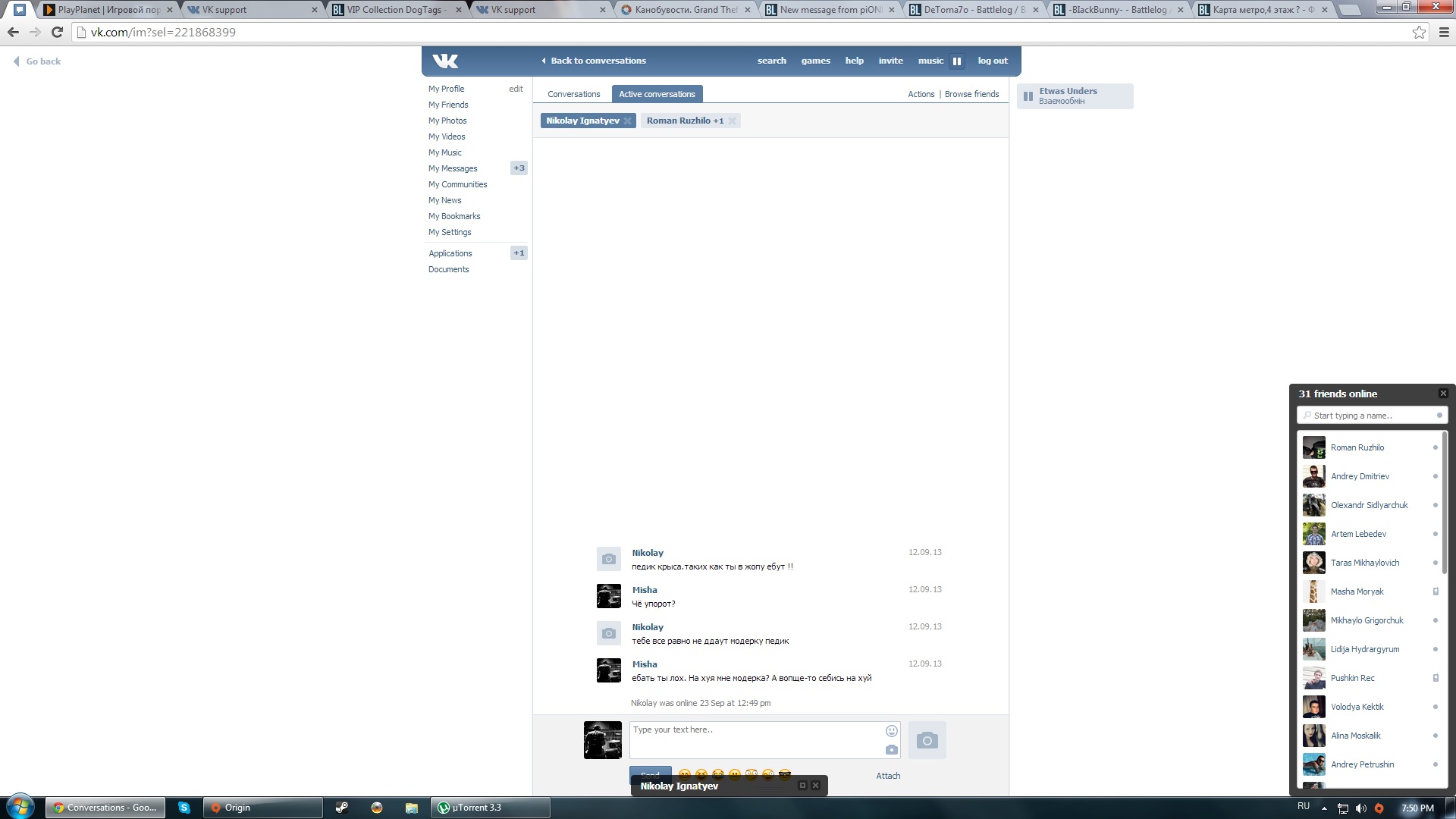Pause music from header pause button
Image resolution: width=1456 pixels, height=819 pixels.
(x=957, y=61)
